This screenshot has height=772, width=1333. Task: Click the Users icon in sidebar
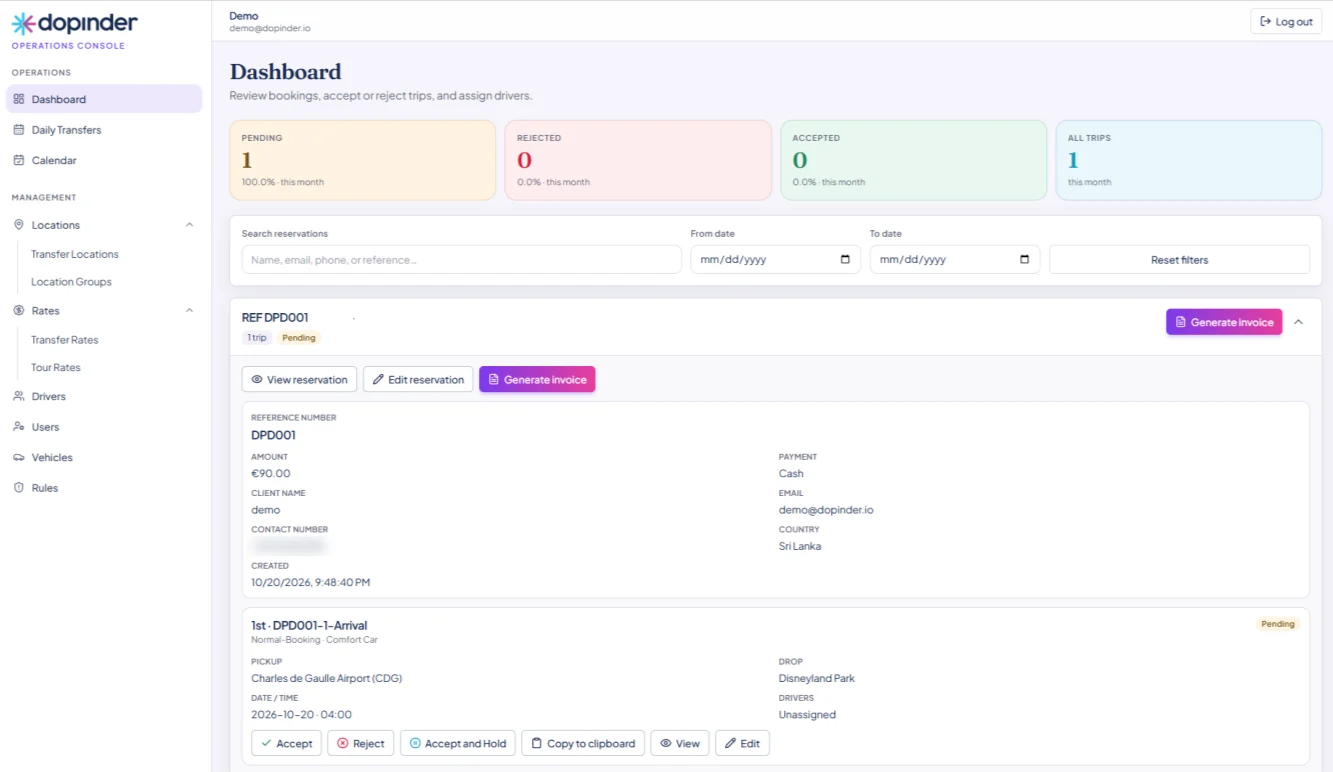pos(19,427)
